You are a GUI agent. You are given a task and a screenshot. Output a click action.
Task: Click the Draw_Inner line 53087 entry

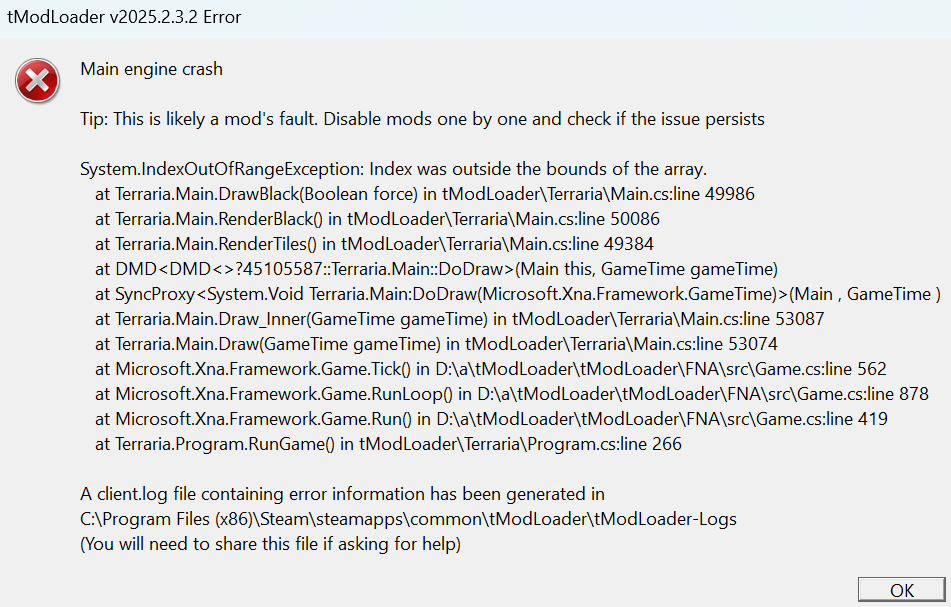(x=460, y=319)
